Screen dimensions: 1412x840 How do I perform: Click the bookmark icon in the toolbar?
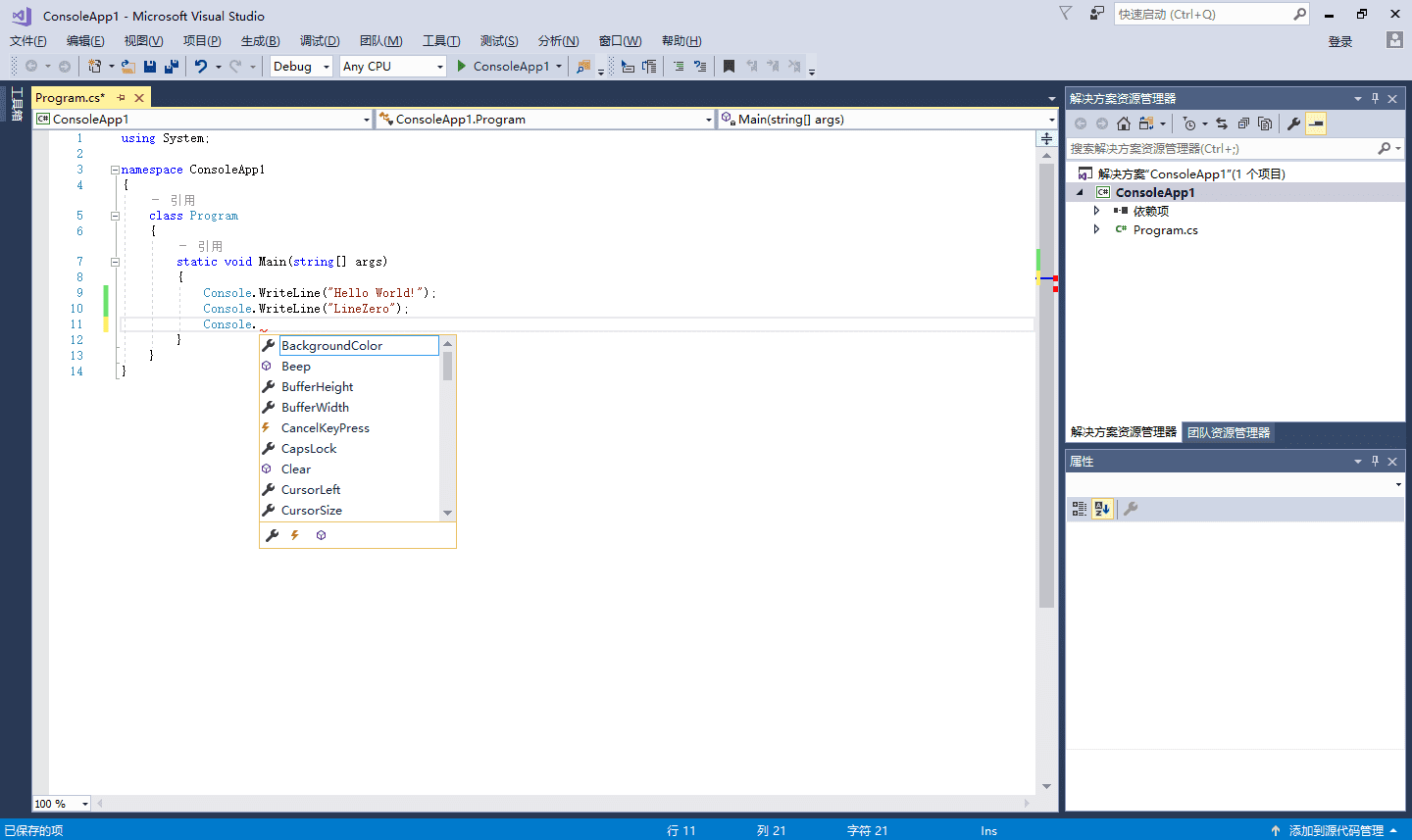729,67
